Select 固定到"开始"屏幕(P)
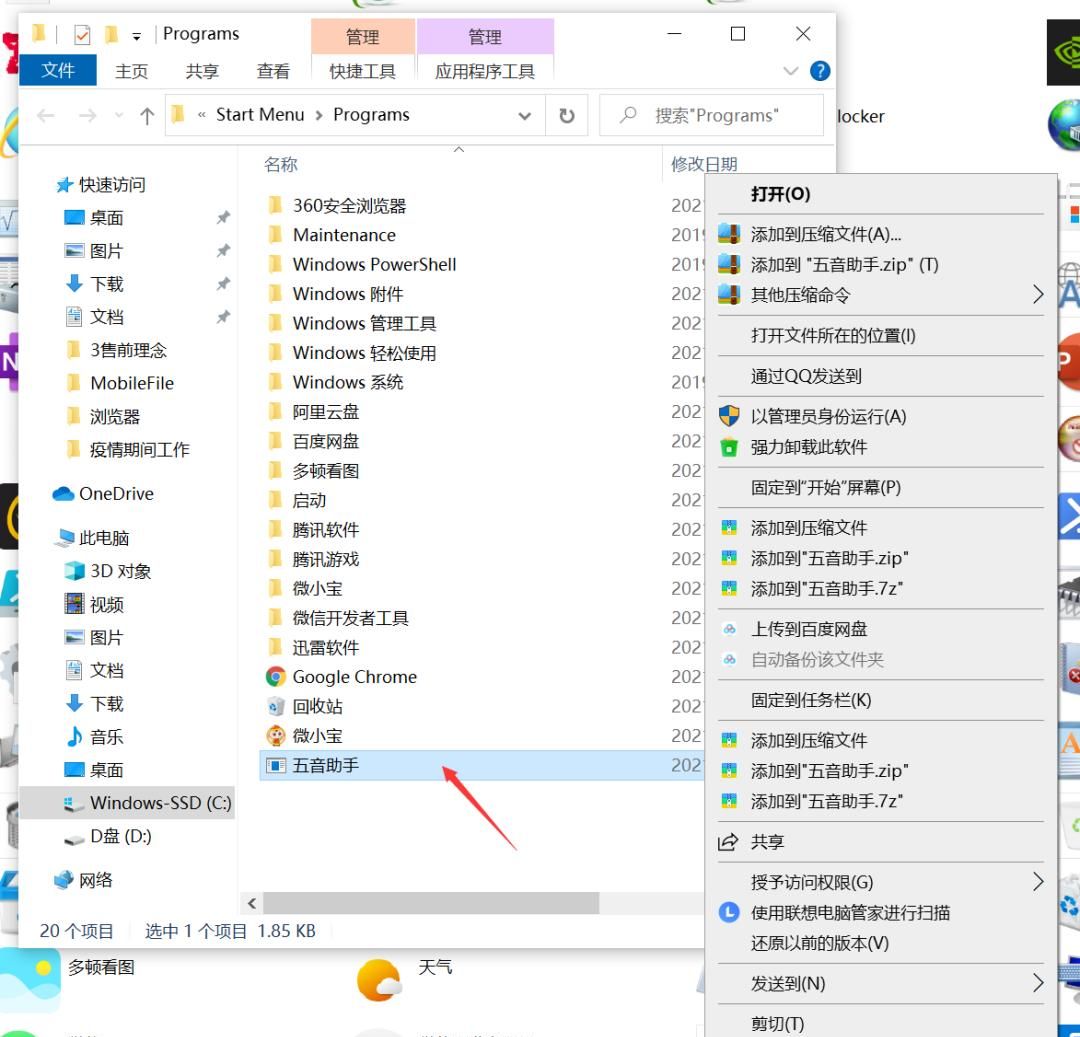Viewport: 1080px width, 1037px height. (880, 488)
